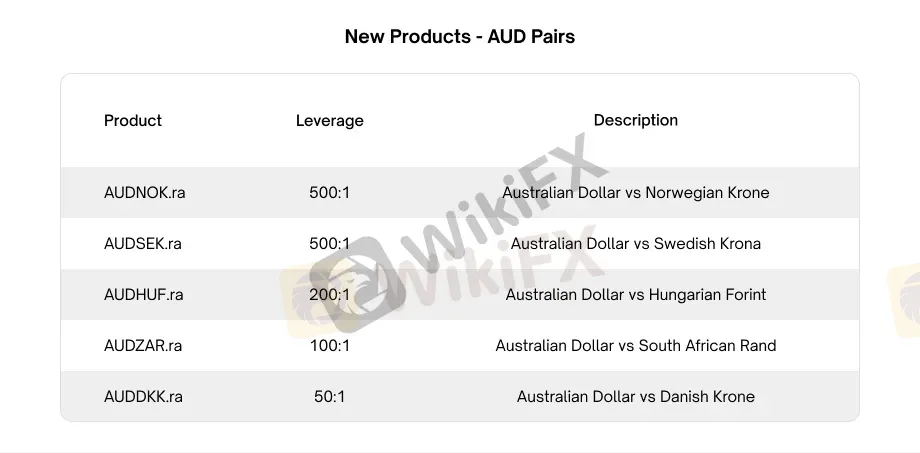Viewport: 920px width, 453px height.
Task: Select "Australian Dollar vs Swedish Krona" description
Action: 635,243
